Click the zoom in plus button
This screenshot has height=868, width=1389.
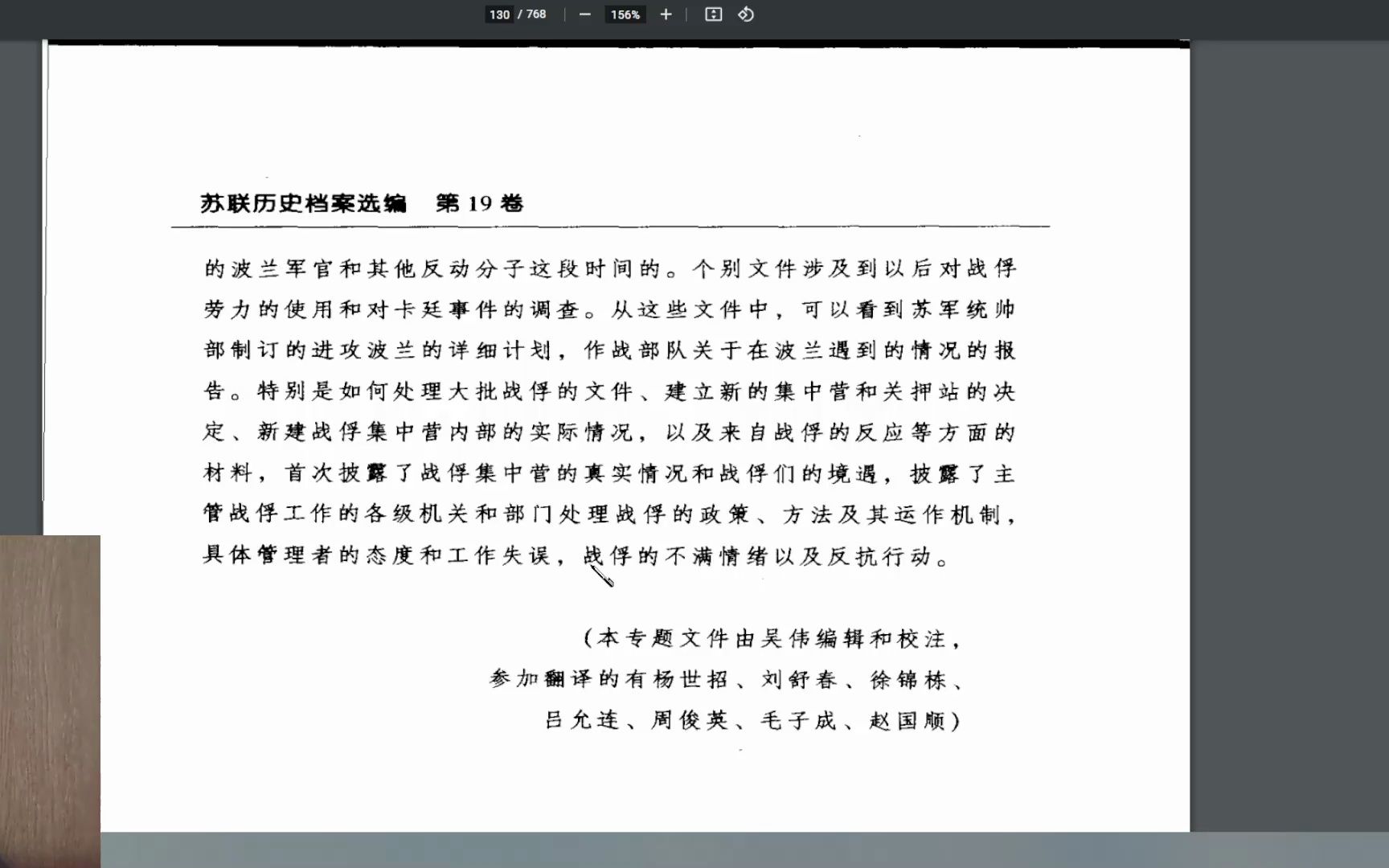click(x=666, y=14)
